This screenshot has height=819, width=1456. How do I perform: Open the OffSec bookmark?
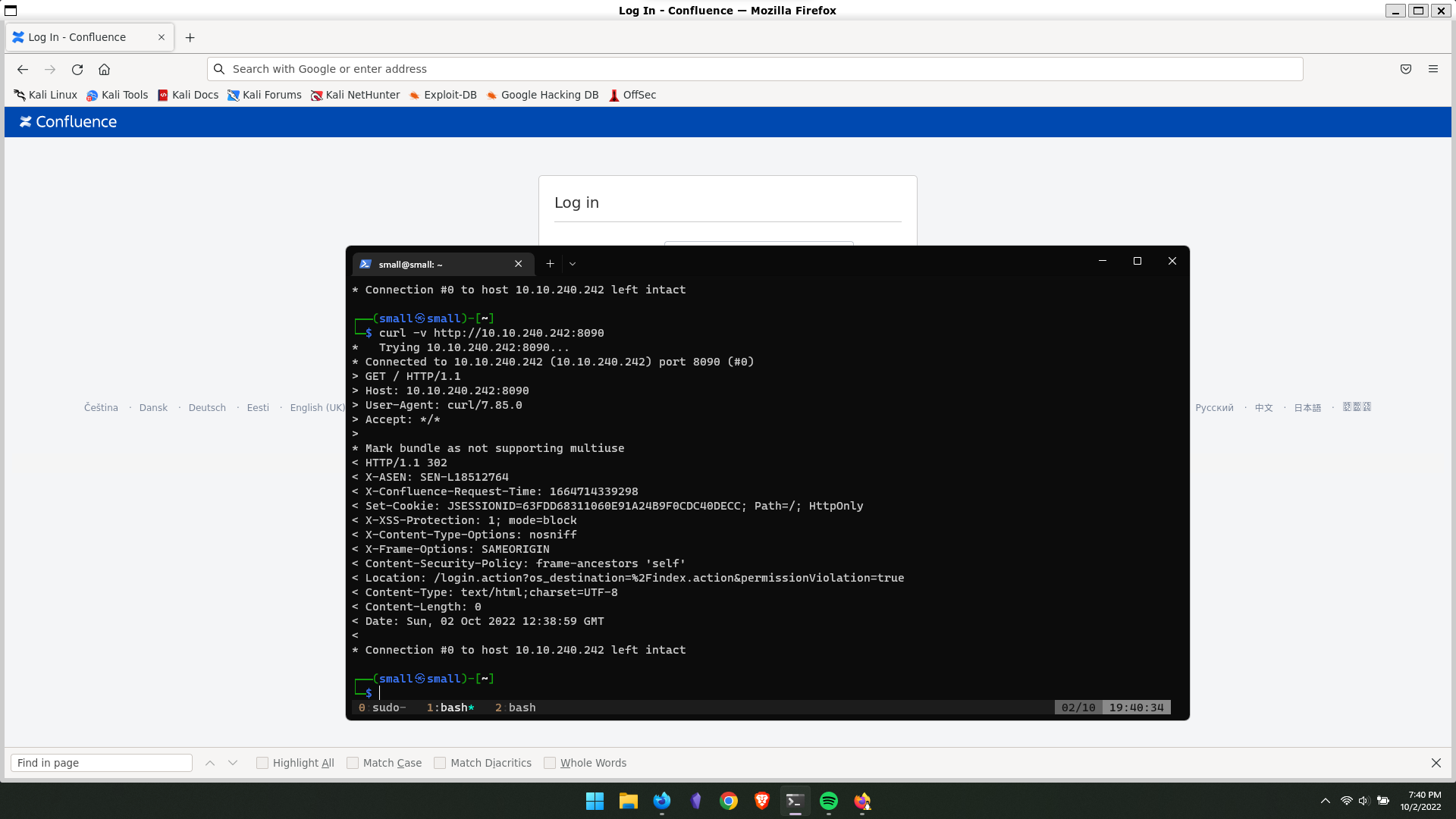[x=632, y=95]
